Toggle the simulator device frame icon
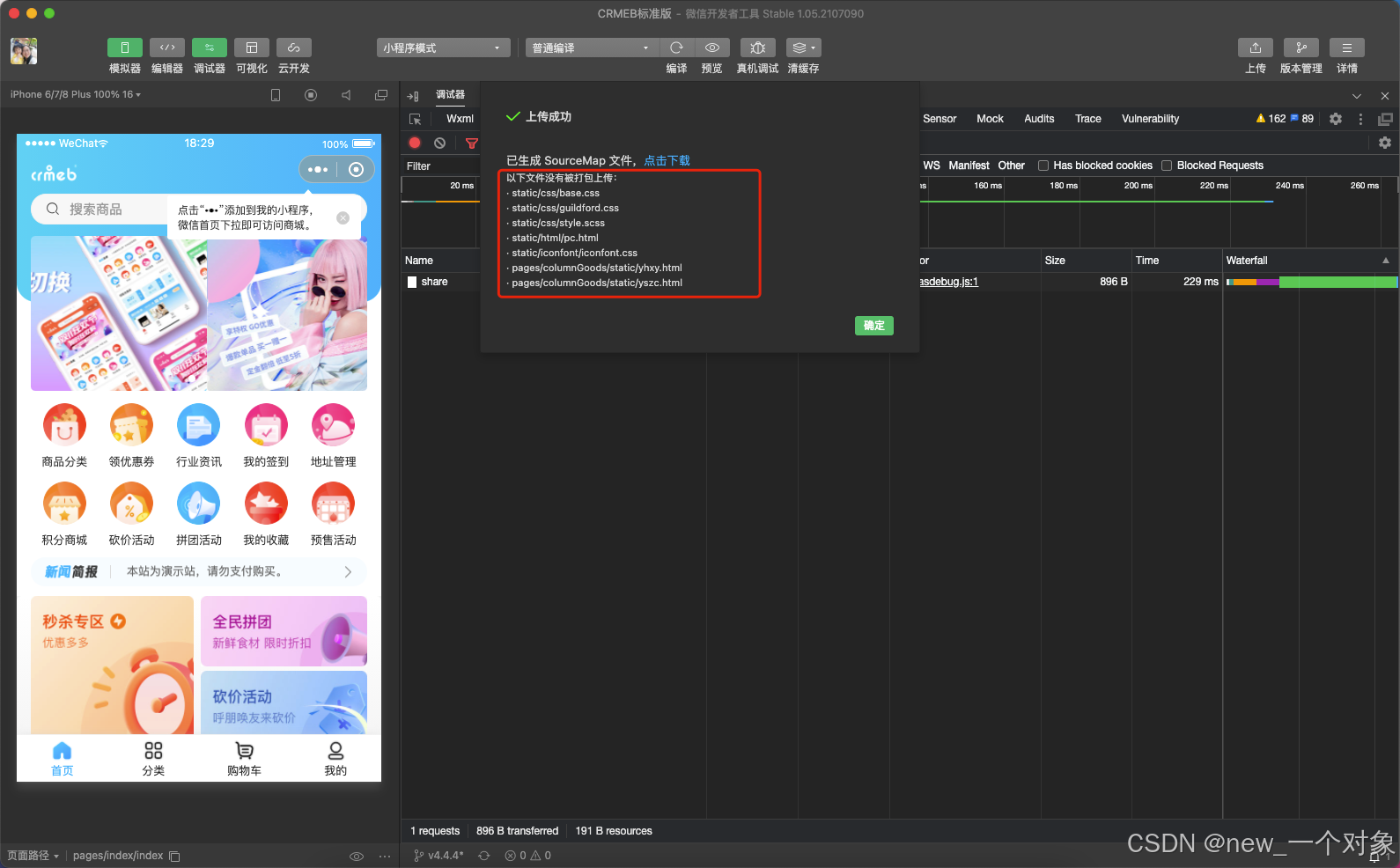The width and height of the screenshot is (1400, 868). (276, 95)
